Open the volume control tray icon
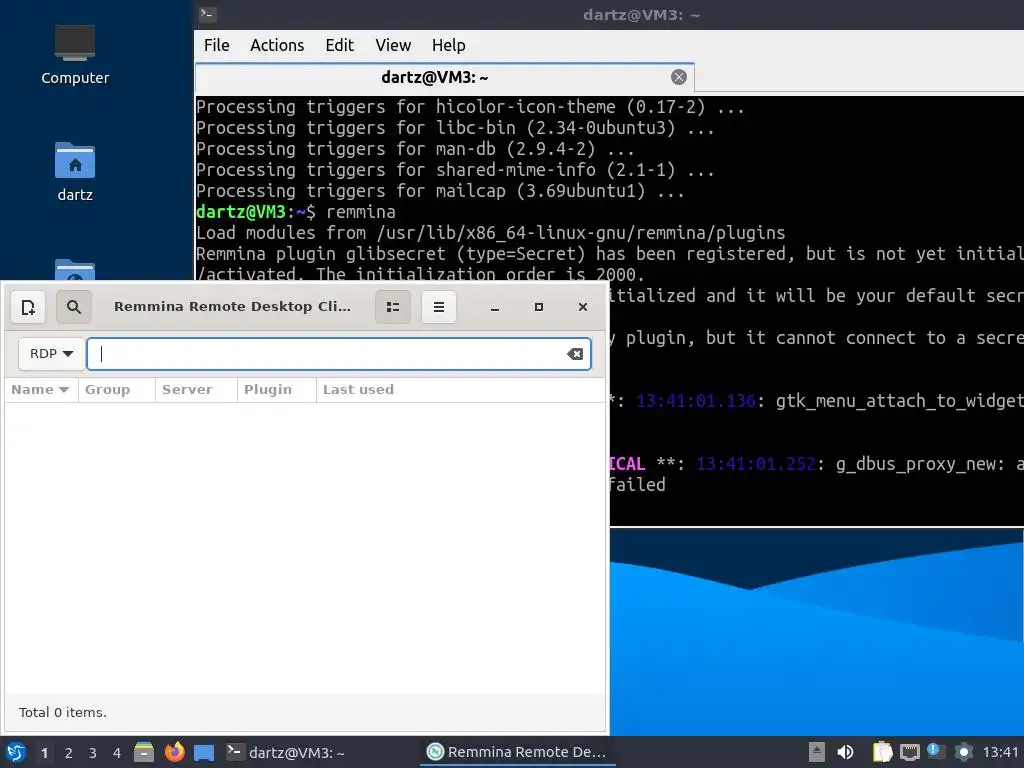The height and width of the screenshot is (768, 1024). tap(845, 752)
